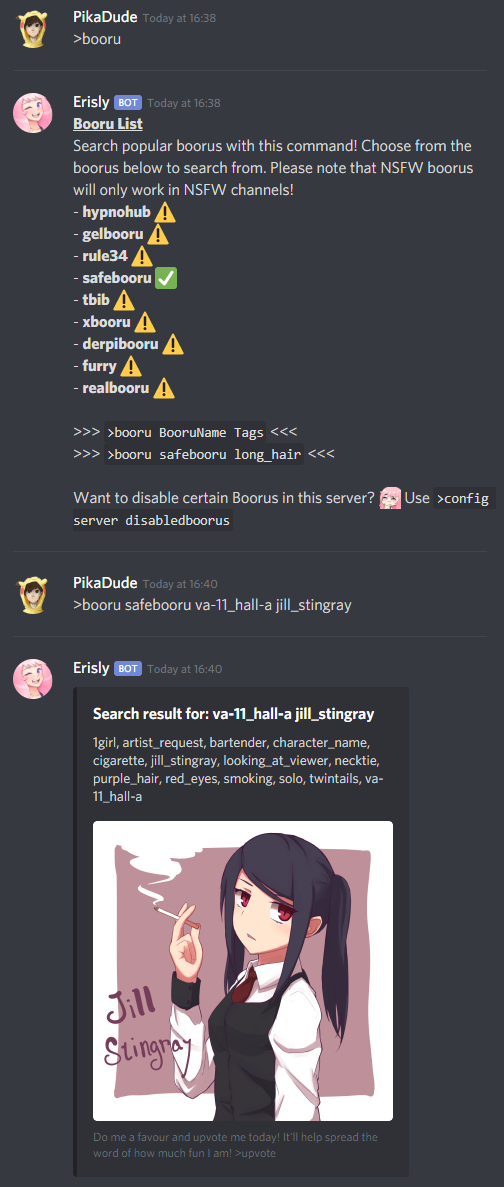Click the warning emoji next to hypnohub
Screen dimensions: 504x1187
[x=165, y=212]
